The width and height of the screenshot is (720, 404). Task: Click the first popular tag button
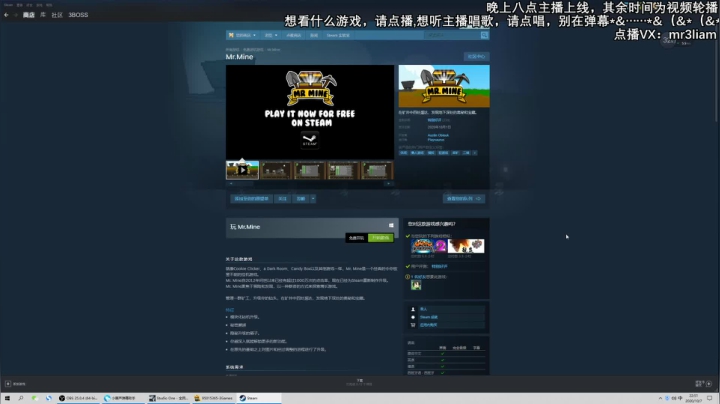tap(403, 153)
